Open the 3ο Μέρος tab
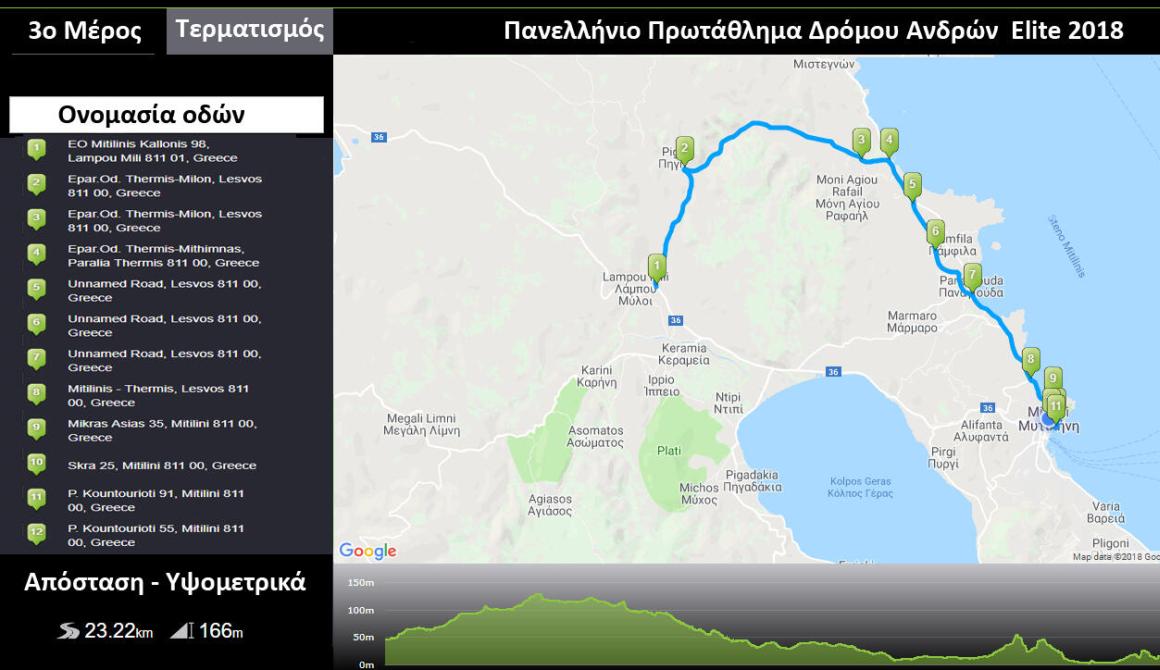The height and width of the screenshot is (670, 1160). click(84, 31)
